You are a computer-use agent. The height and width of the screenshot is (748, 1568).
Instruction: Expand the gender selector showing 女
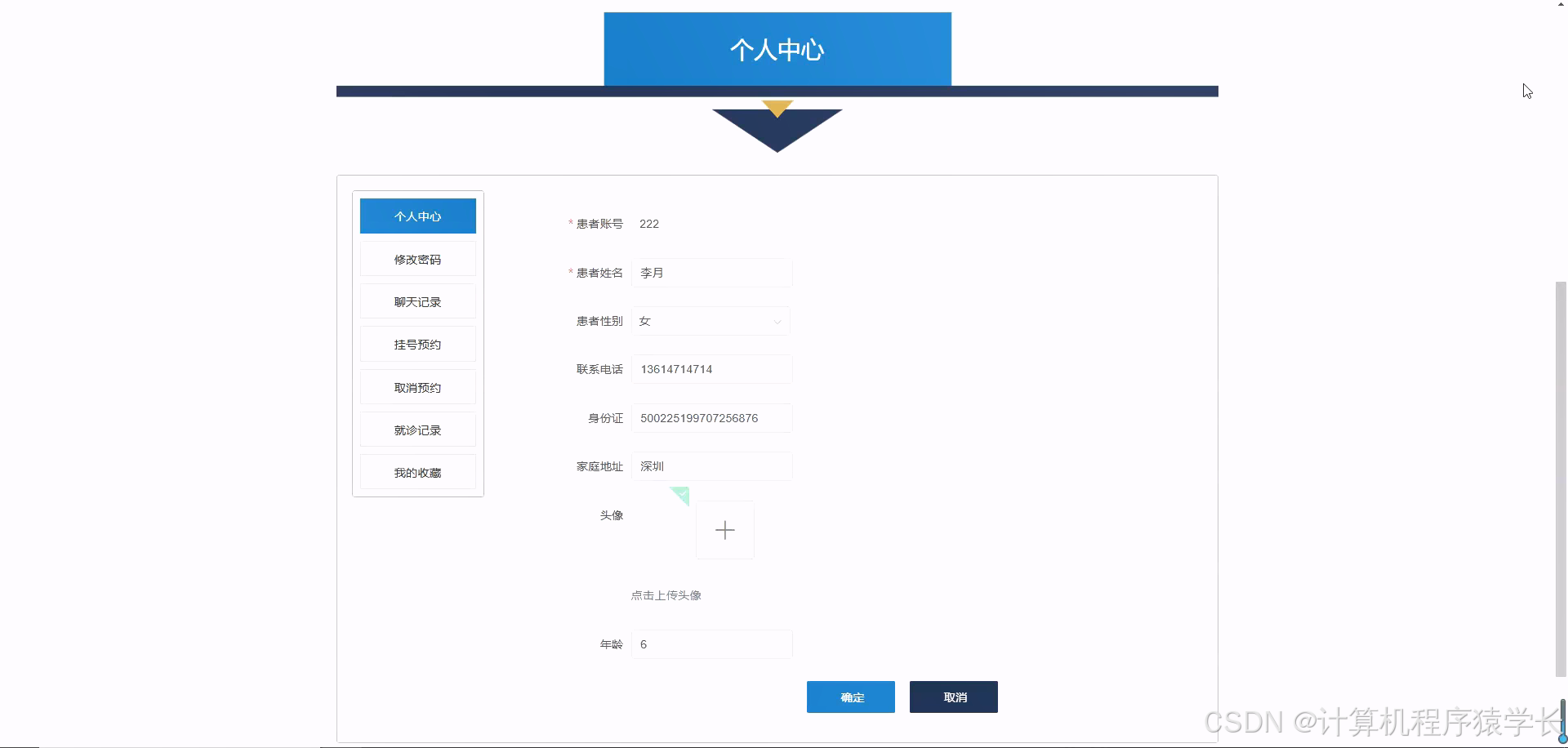[x=710, y=320]
